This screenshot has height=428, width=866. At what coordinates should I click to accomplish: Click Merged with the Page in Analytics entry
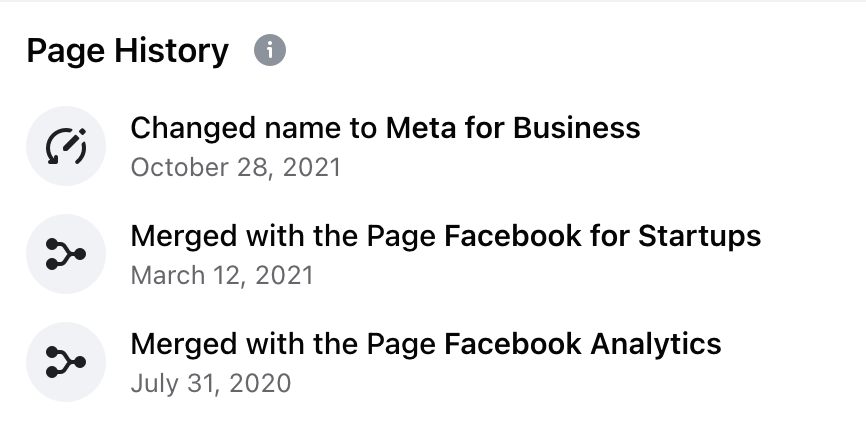284,344
